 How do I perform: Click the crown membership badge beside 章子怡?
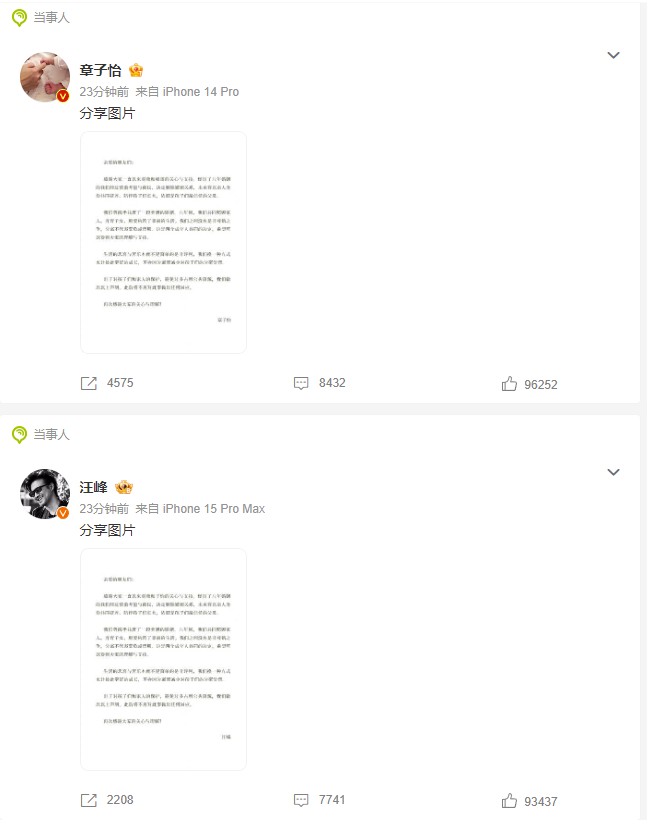pyautogui.click(x=136, y=70)
